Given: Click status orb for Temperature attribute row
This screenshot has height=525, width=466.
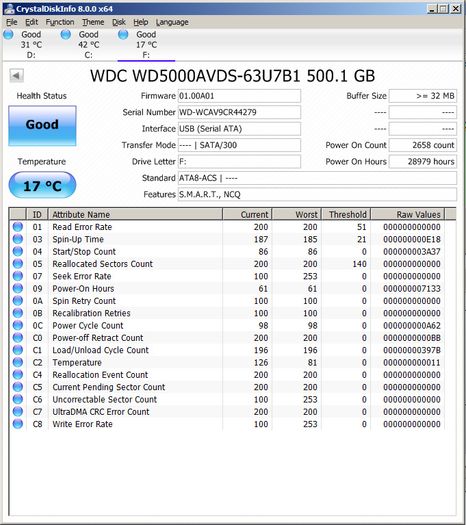Looking at the screenshot, I should 18,362.
